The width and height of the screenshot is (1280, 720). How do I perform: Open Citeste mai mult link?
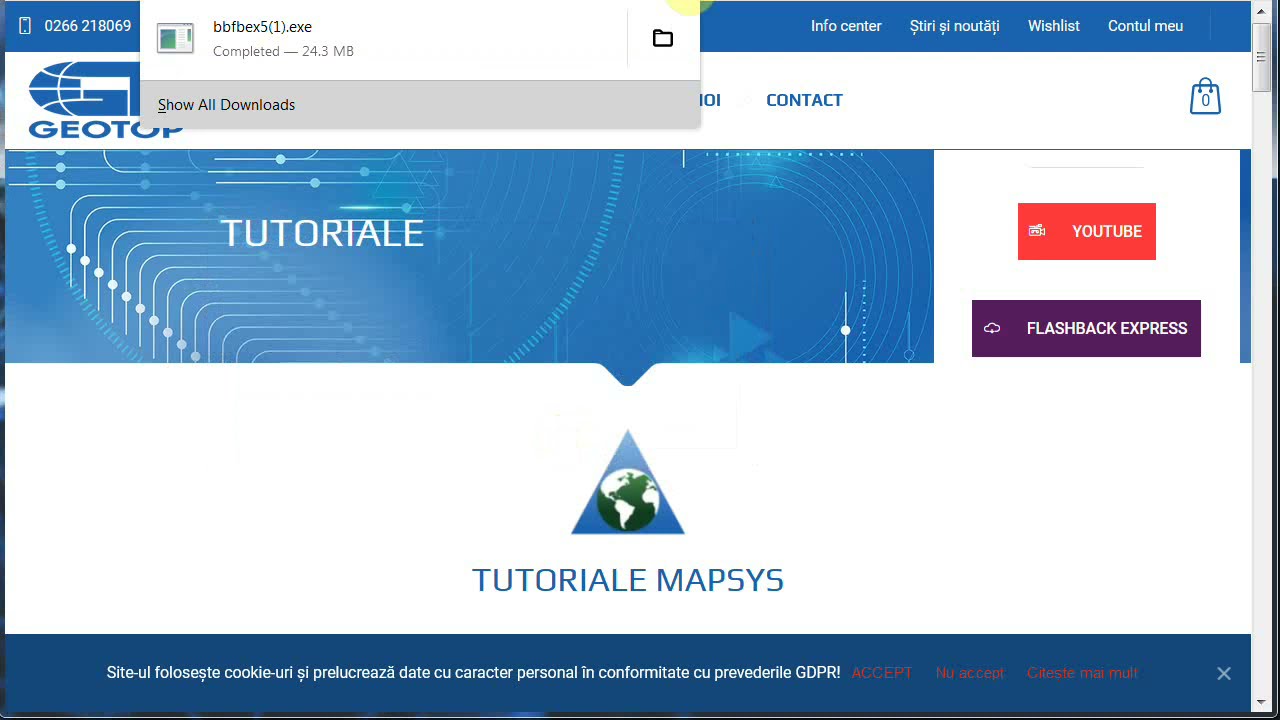[x=1082, y=673]
